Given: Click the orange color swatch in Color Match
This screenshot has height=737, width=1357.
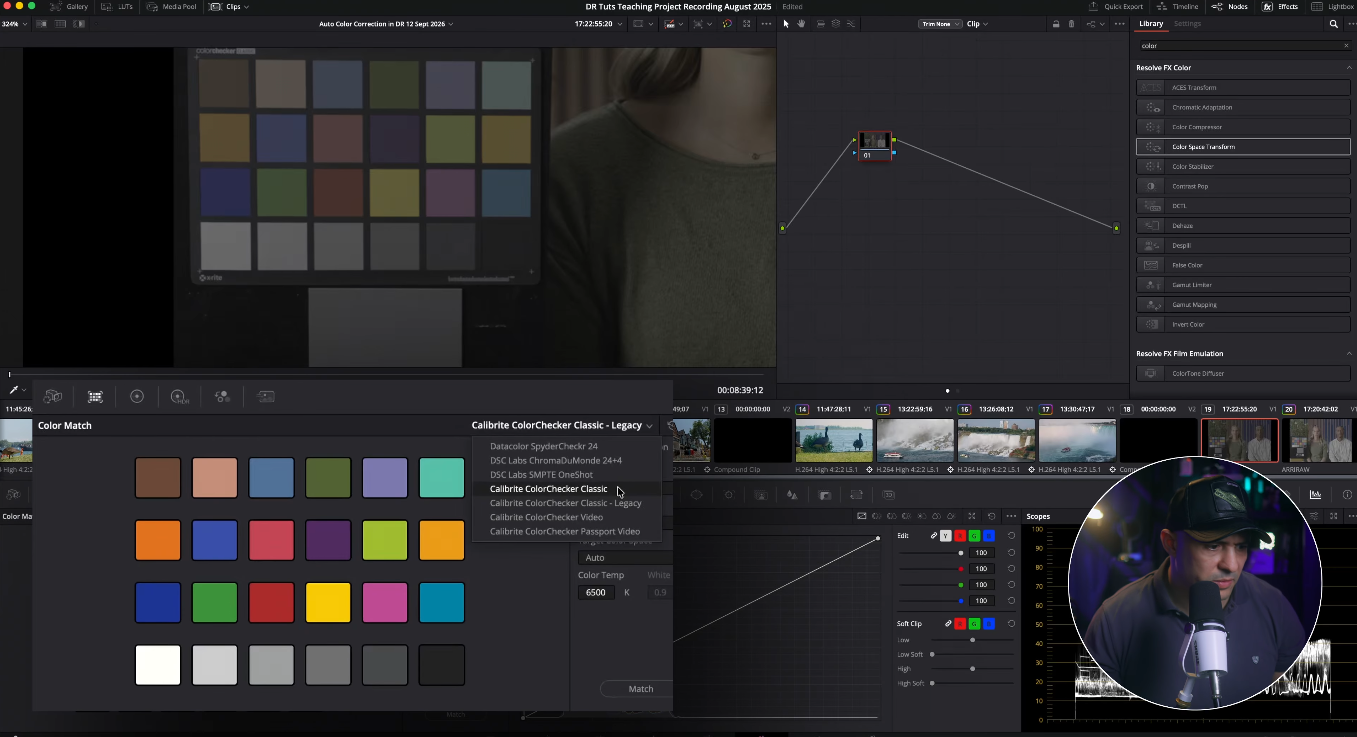Looking at the screenshot, I should 158,540.
